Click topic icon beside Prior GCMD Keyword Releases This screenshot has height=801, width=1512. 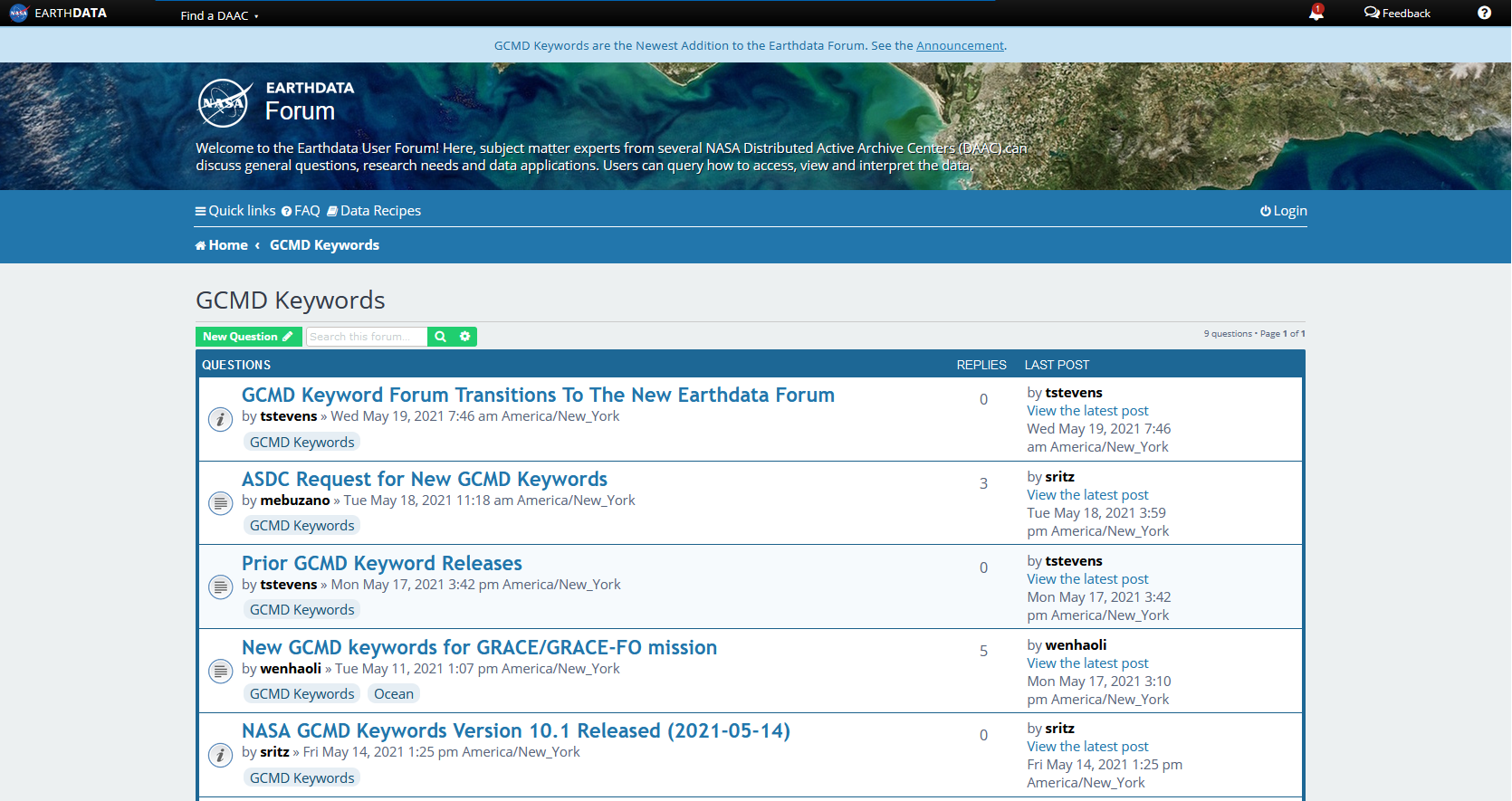tap(220, 587)
